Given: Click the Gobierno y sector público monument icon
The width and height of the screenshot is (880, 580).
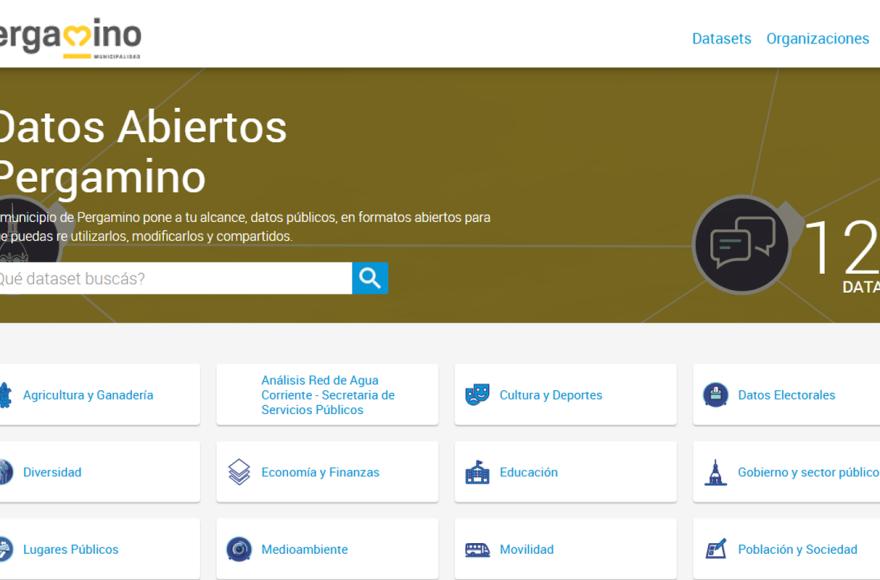Looking at the screenshot, I should point(716,472).
